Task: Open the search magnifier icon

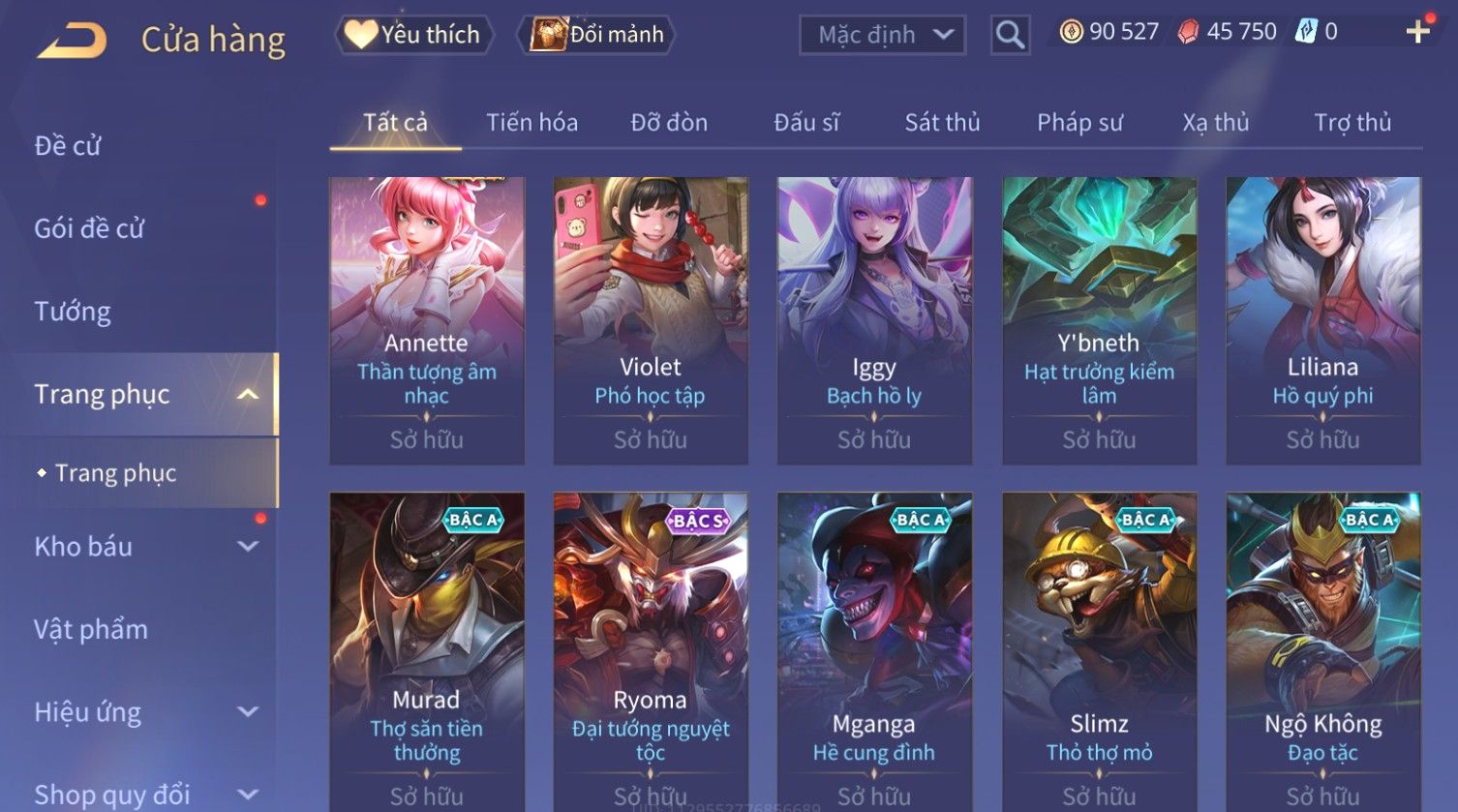Action: [1010, 36]
